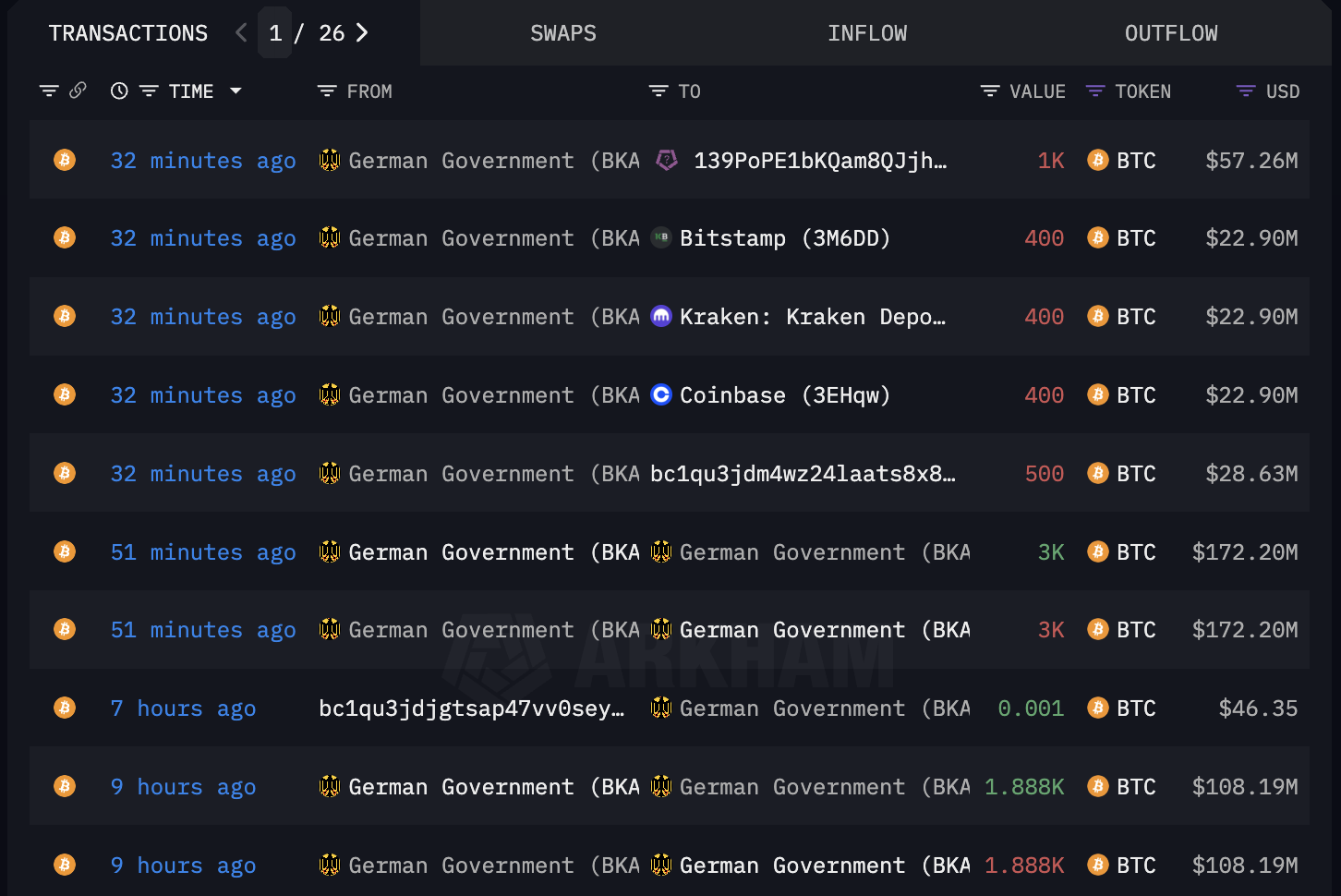Open German Government sender in the 139PoPE1bKQam8QJjh… row
Image resolution: width=1341 pixels, height=896 pixels.
pos(494,160)
